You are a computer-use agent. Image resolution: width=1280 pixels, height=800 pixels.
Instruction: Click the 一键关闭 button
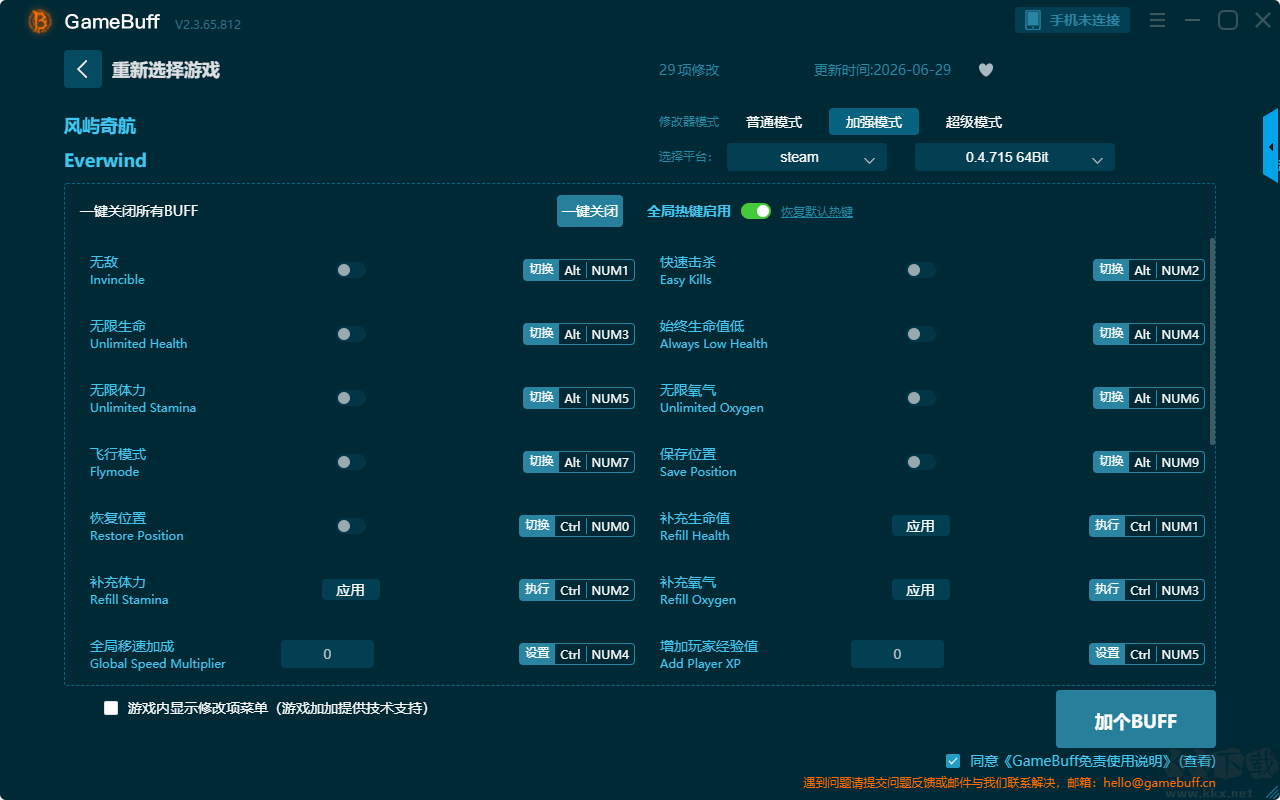click(x=590, y=211)
